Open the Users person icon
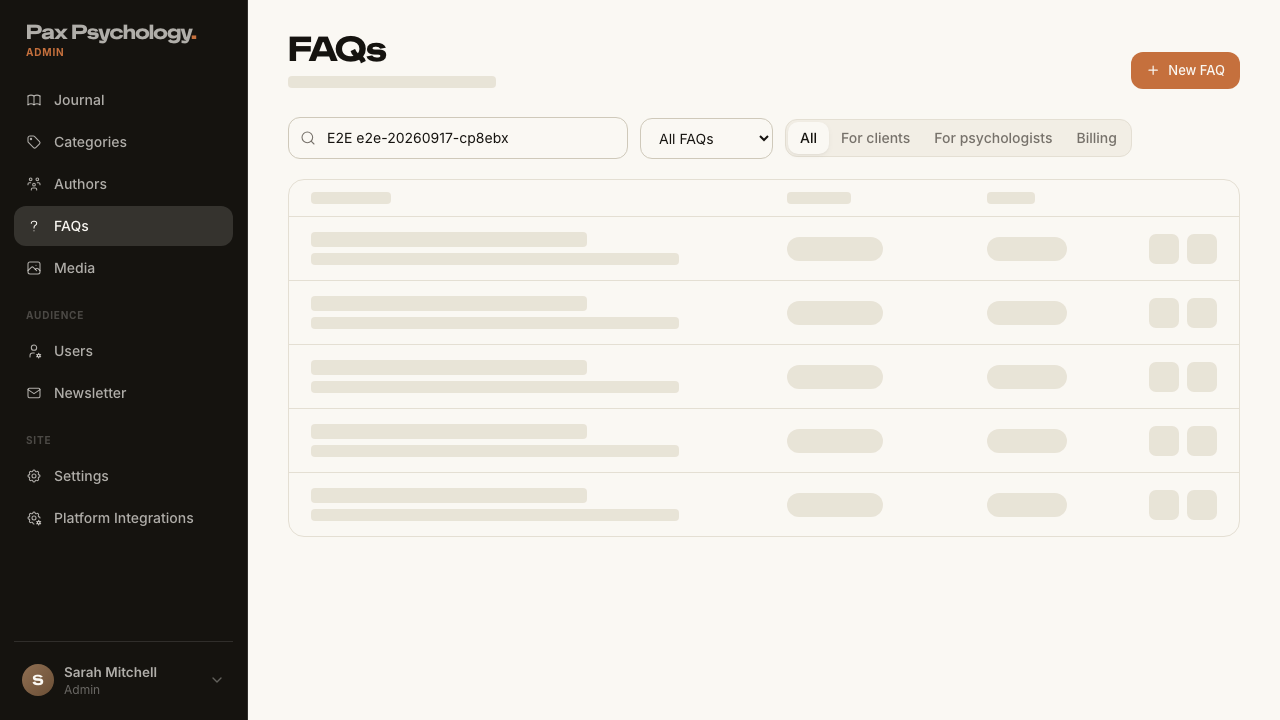This screenshot has width=1280, height=720. [34, 351]
